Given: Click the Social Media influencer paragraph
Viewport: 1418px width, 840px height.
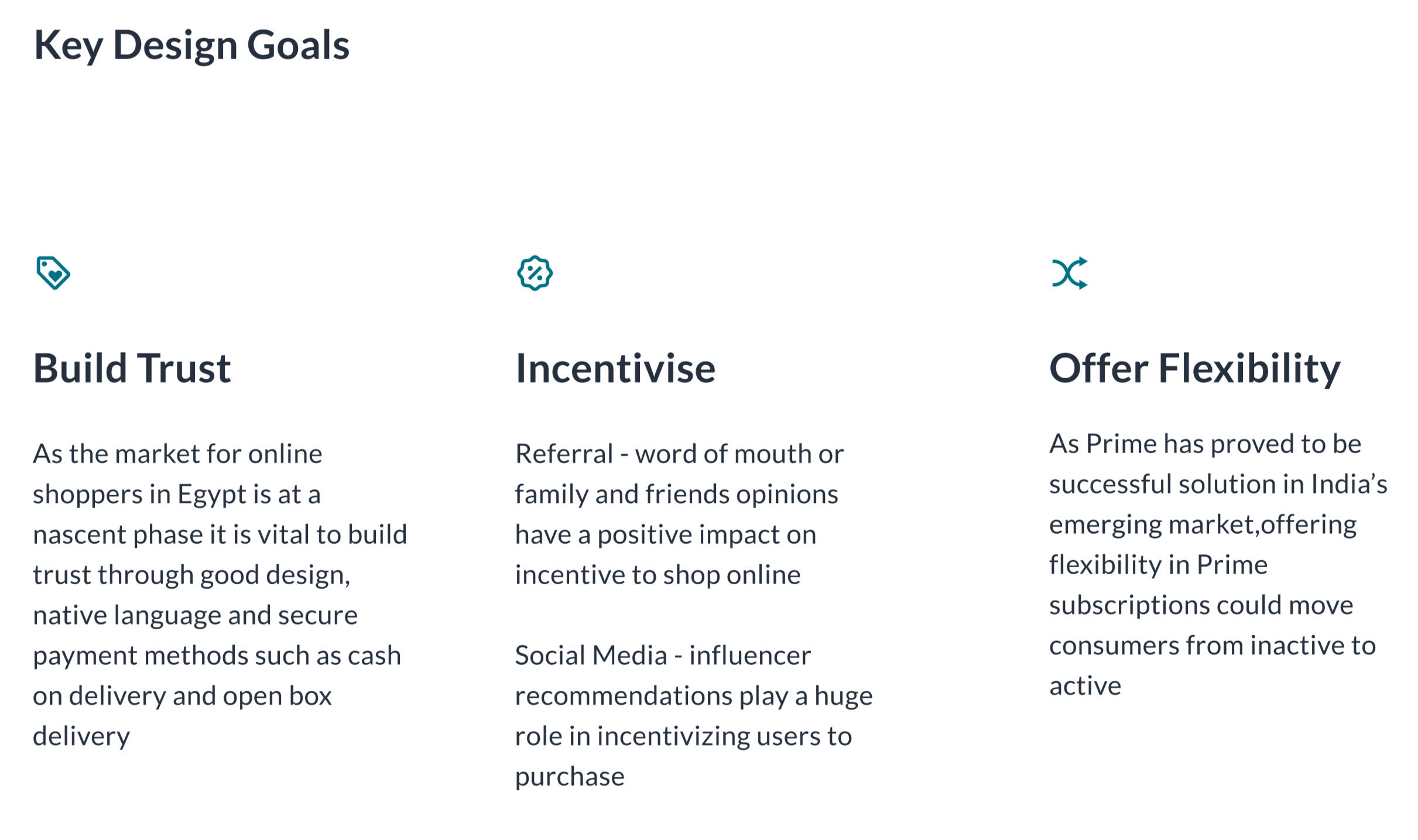Looking at the screenshot, I should (x=694, y=715).
